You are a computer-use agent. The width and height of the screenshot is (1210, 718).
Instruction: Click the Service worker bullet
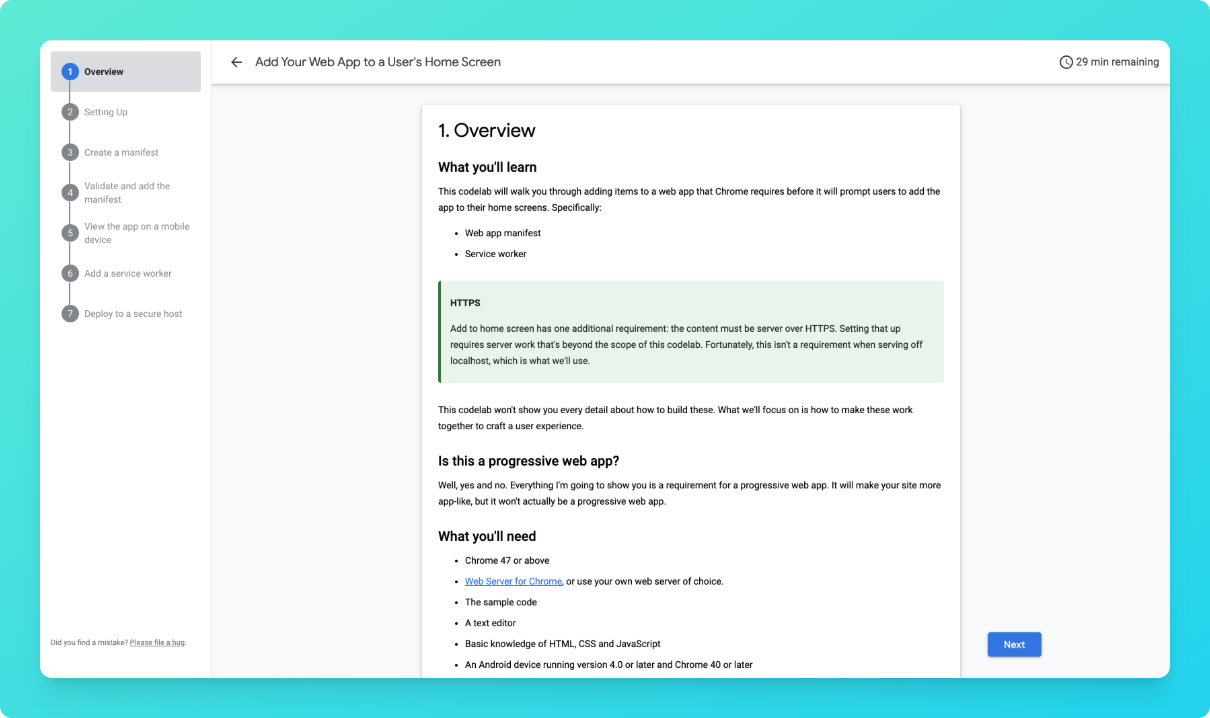tap(496, 254)
